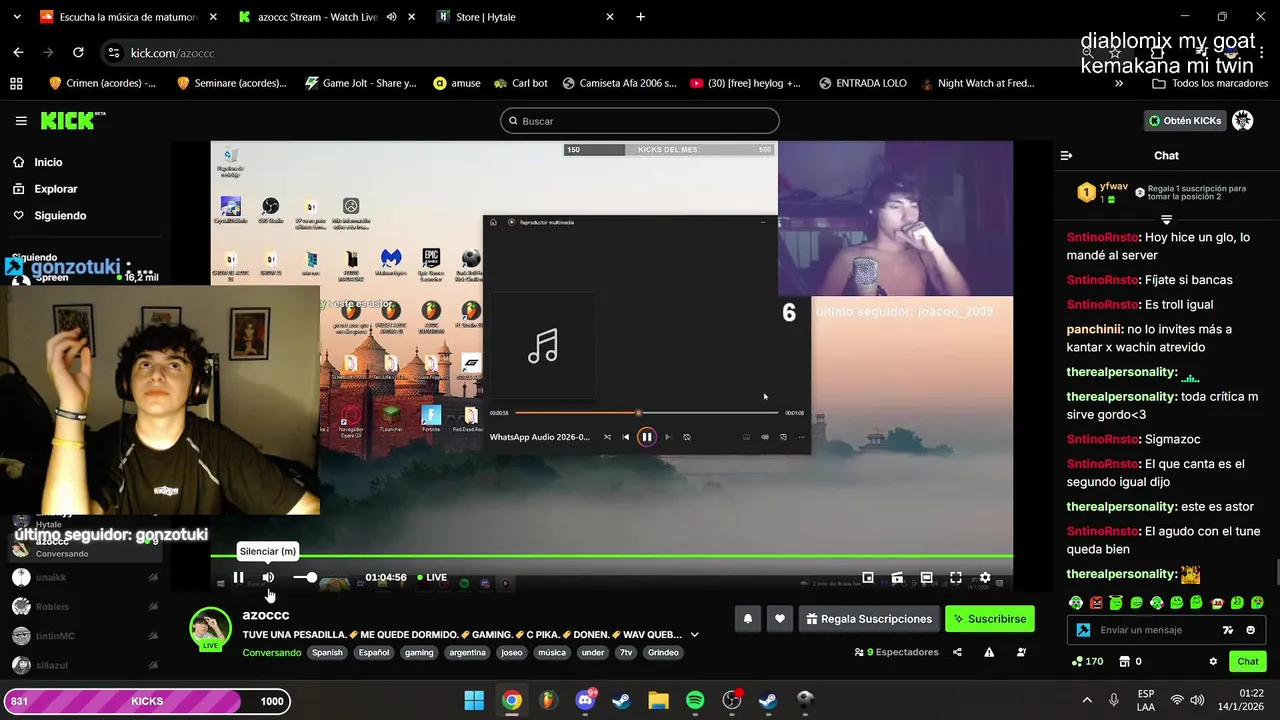This screenshot has width=1280, height=720.
Task: Open Explorar in the sidebar
Action: pyautogui.click(x=56, y=189)
